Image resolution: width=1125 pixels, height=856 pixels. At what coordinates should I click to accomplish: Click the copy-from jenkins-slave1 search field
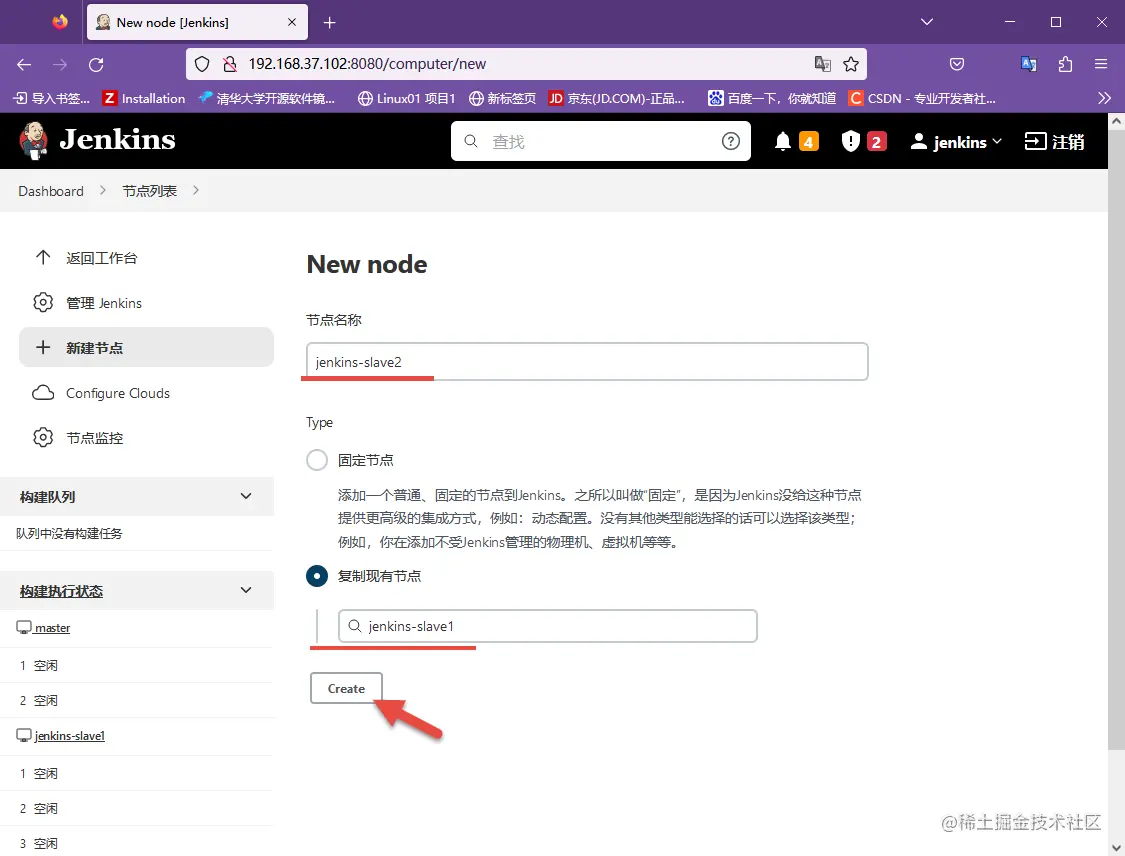[x=547, y=626]
